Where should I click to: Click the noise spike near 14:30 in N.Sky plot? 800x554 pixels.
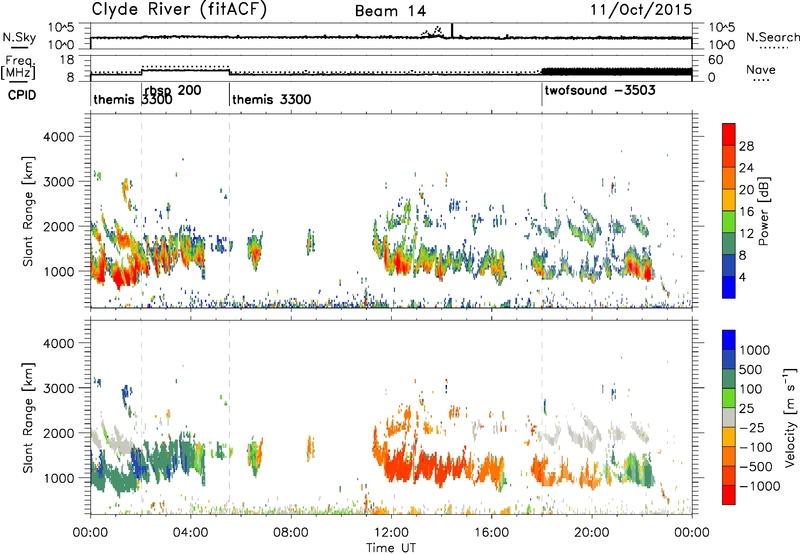tap(452, 31)
